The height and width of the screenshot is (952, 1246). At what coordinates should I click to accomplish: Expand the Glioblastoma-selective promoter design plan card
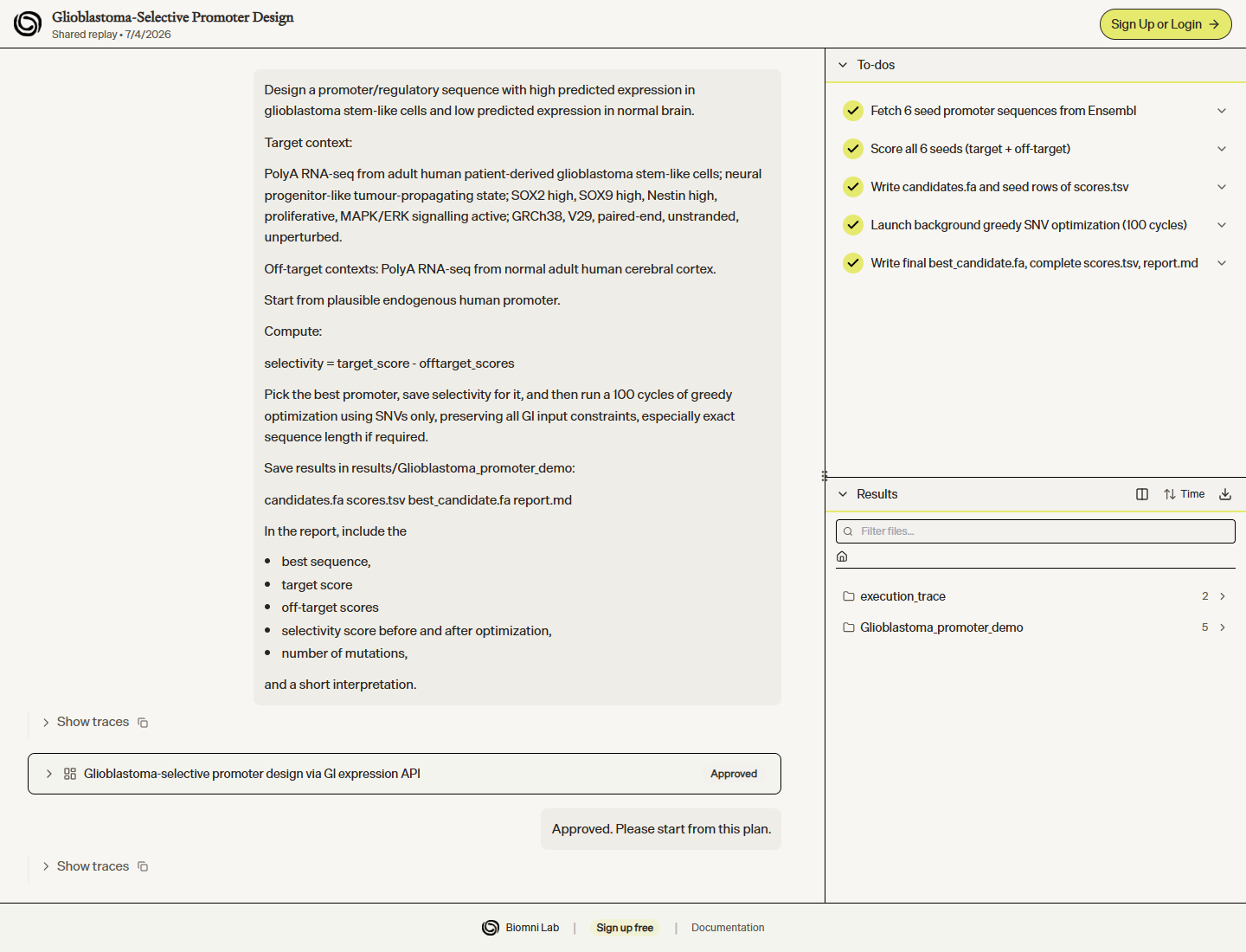click(x=48, y=774)
